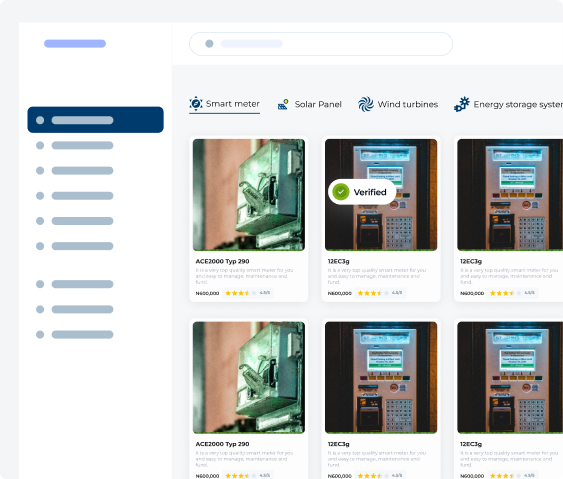Click the Smart meter category icon
563x479 pixels.
(x=196, y=103)
